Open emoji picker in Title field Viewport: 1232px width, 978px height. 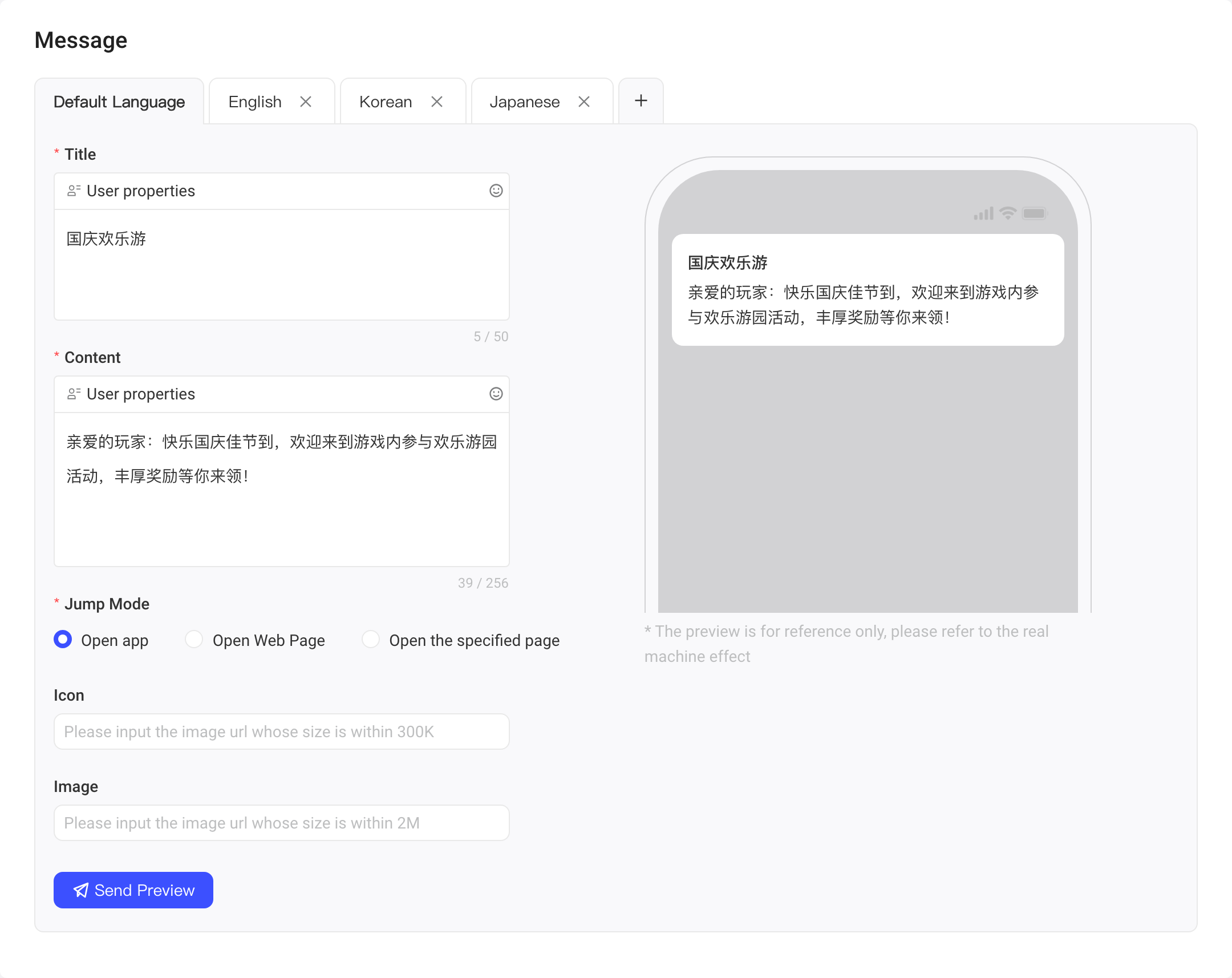(x=496, y=191)
